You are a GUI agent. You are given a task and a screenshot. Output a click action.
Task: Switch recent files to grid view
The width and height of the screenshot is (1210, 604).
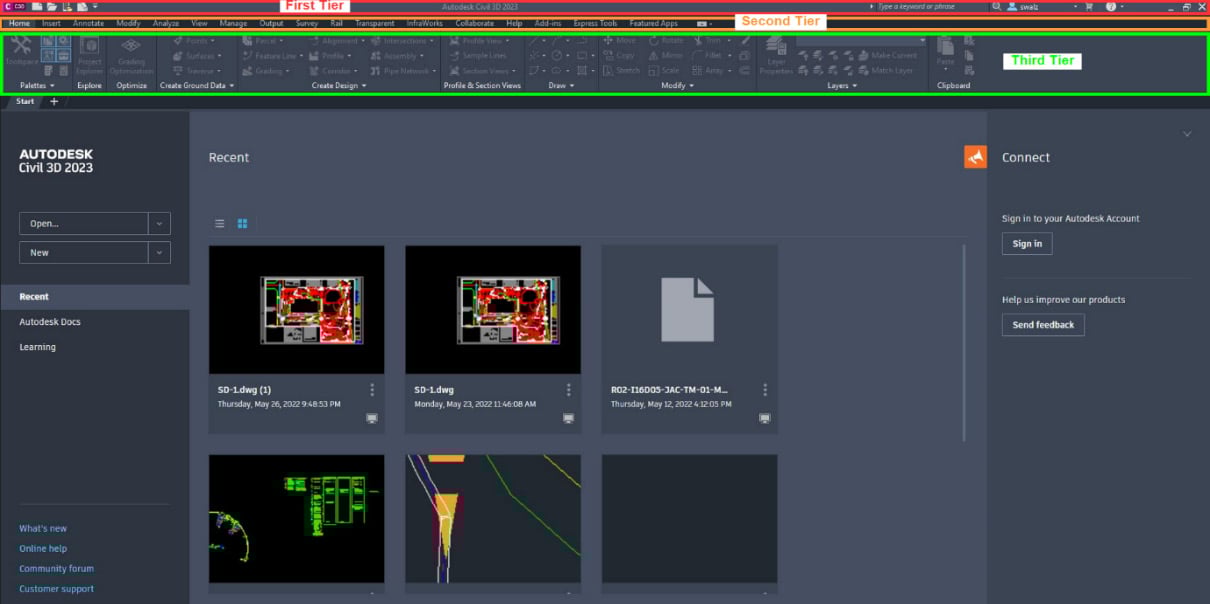pyautogui.click(x=242, y=223)
